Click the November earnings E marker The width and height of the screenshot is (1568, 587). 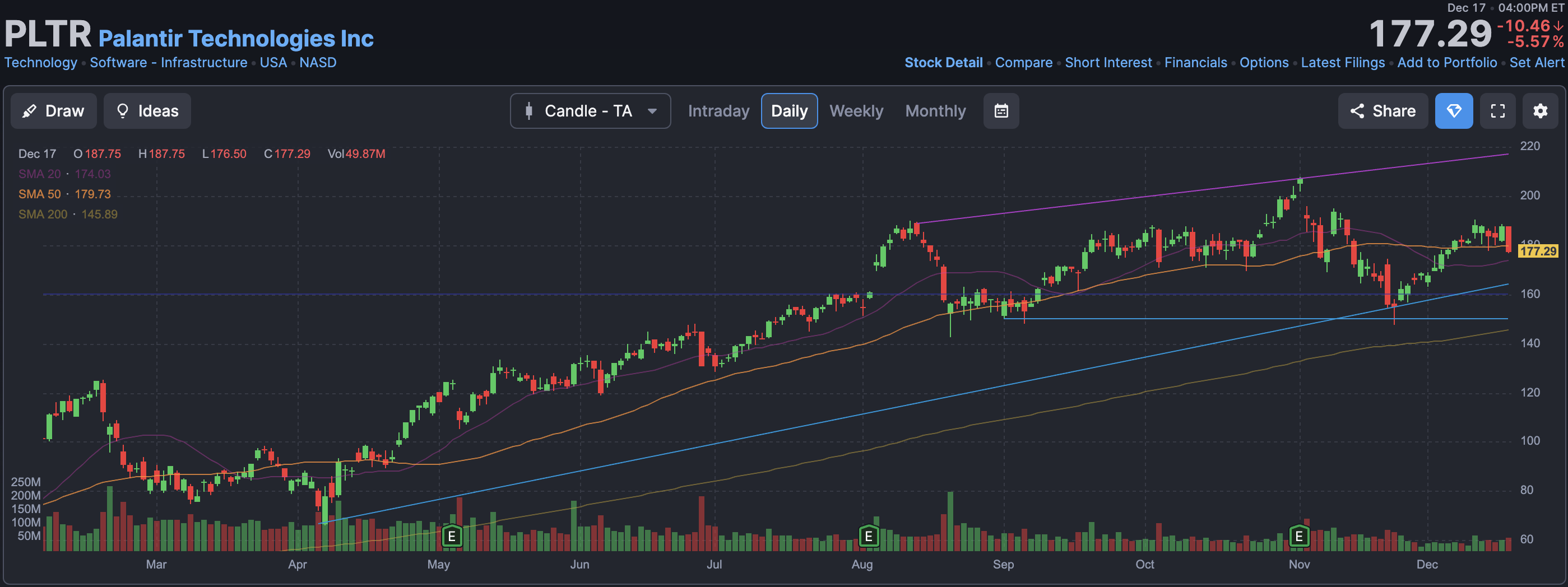pyautogui.click(x=1298, y=537)
